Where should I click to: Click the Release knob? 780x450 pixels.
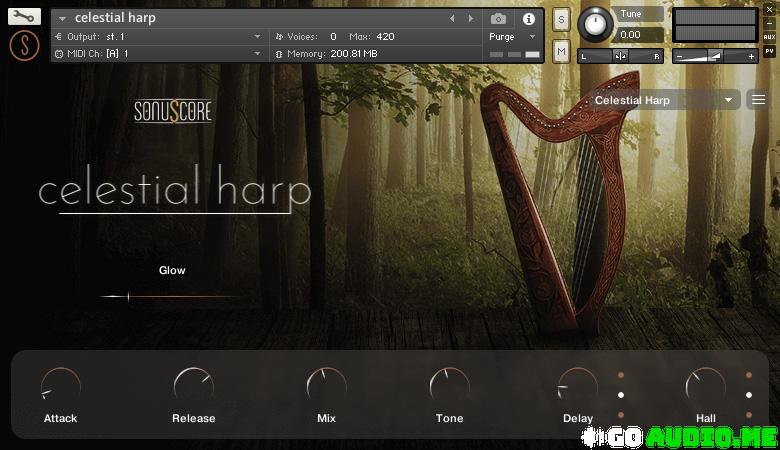click(194, 386)
